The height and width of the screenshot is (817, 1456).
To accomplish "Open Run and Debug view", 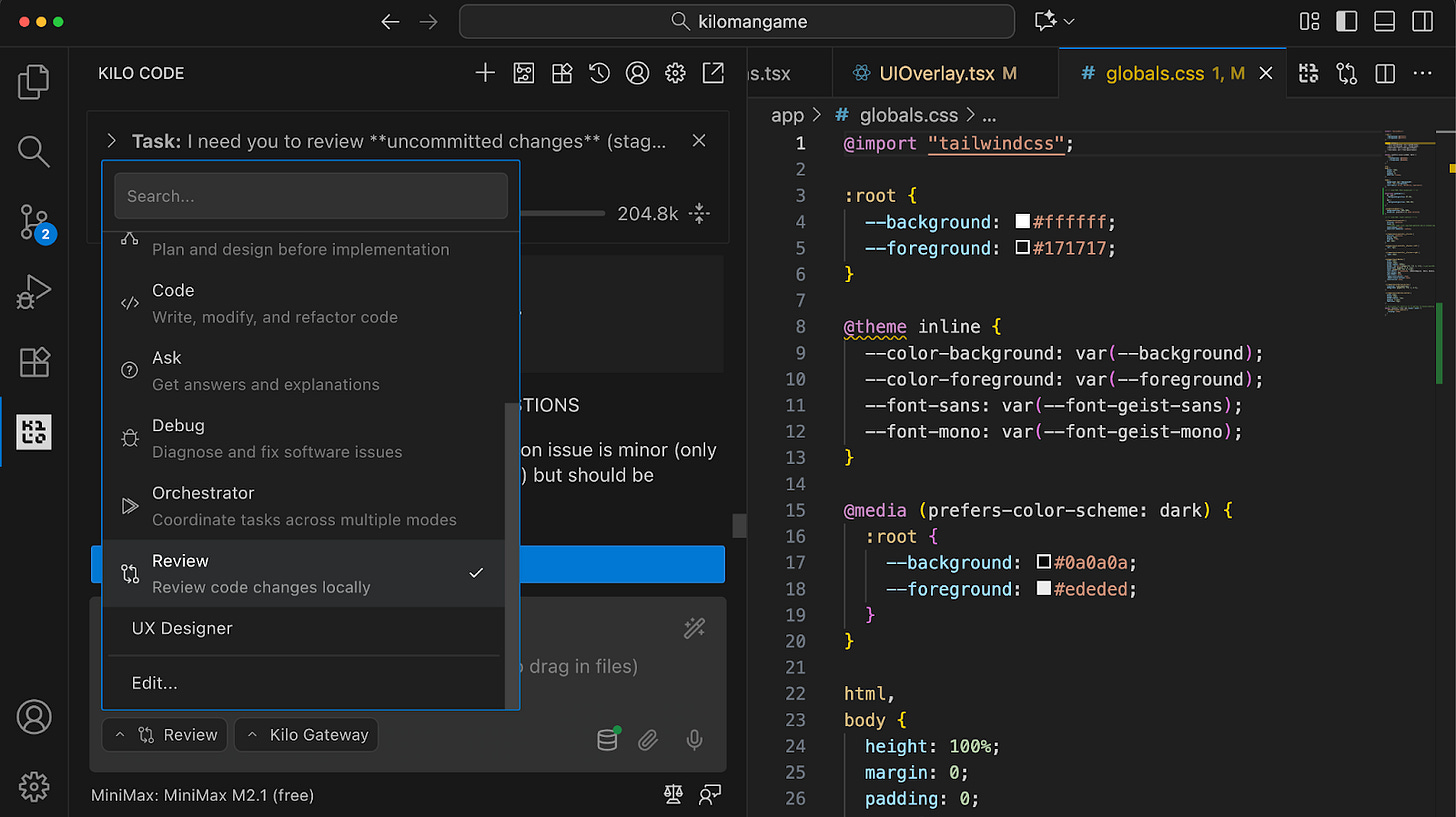I will point(34,292).
